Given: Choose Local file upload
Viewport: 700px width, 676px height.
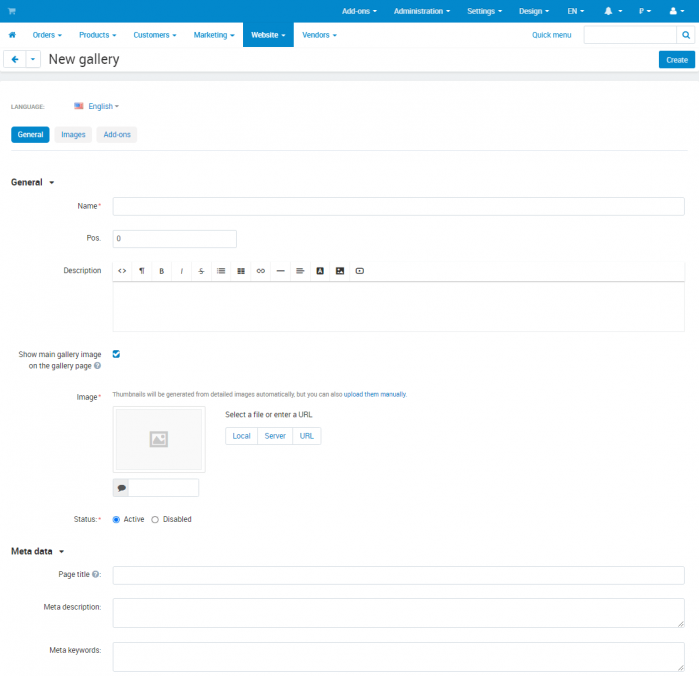Looking at the screenshot, I should (x=242, y=436).
